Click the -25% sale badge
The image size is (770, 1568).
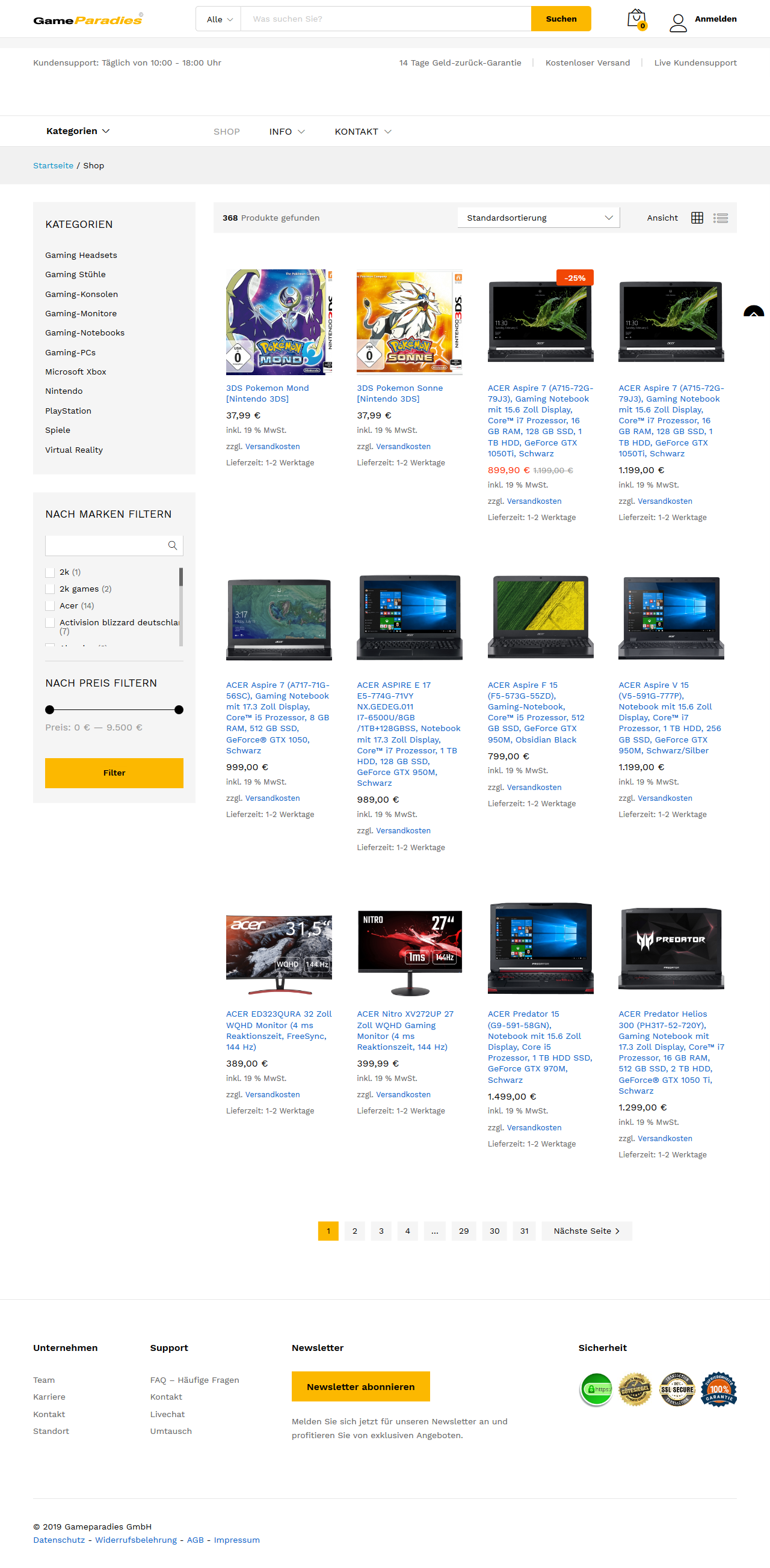point(574,278)
